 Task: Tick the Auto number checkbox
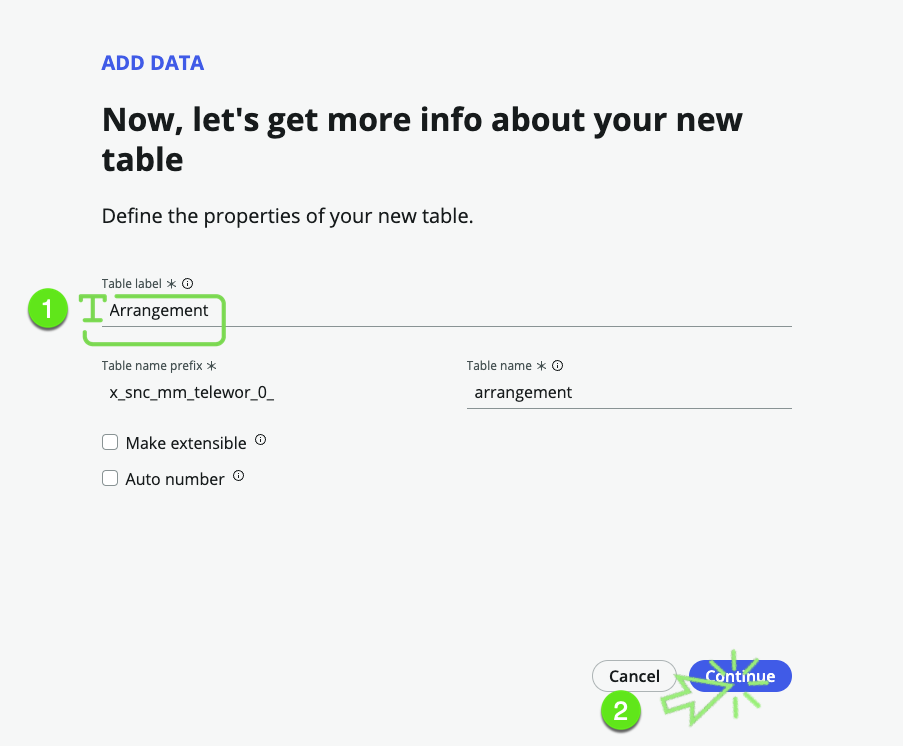point(110,478)
